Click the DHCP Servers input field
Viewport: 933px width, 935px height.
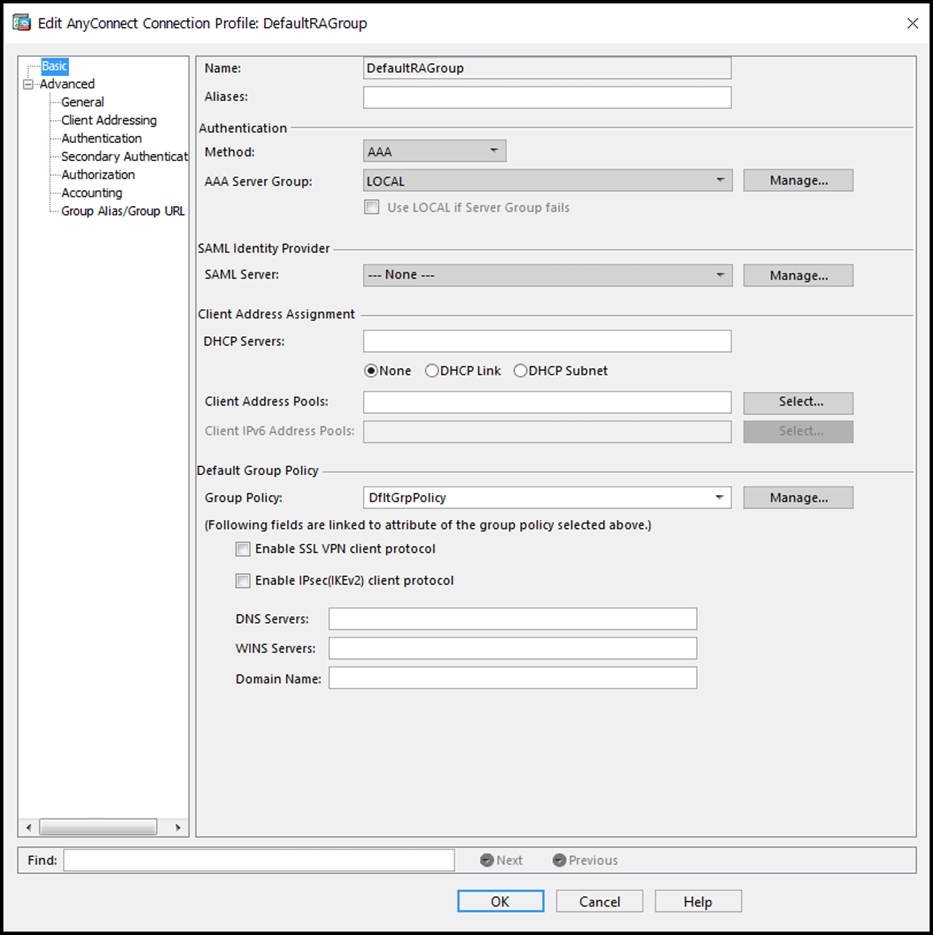[547, 341]
